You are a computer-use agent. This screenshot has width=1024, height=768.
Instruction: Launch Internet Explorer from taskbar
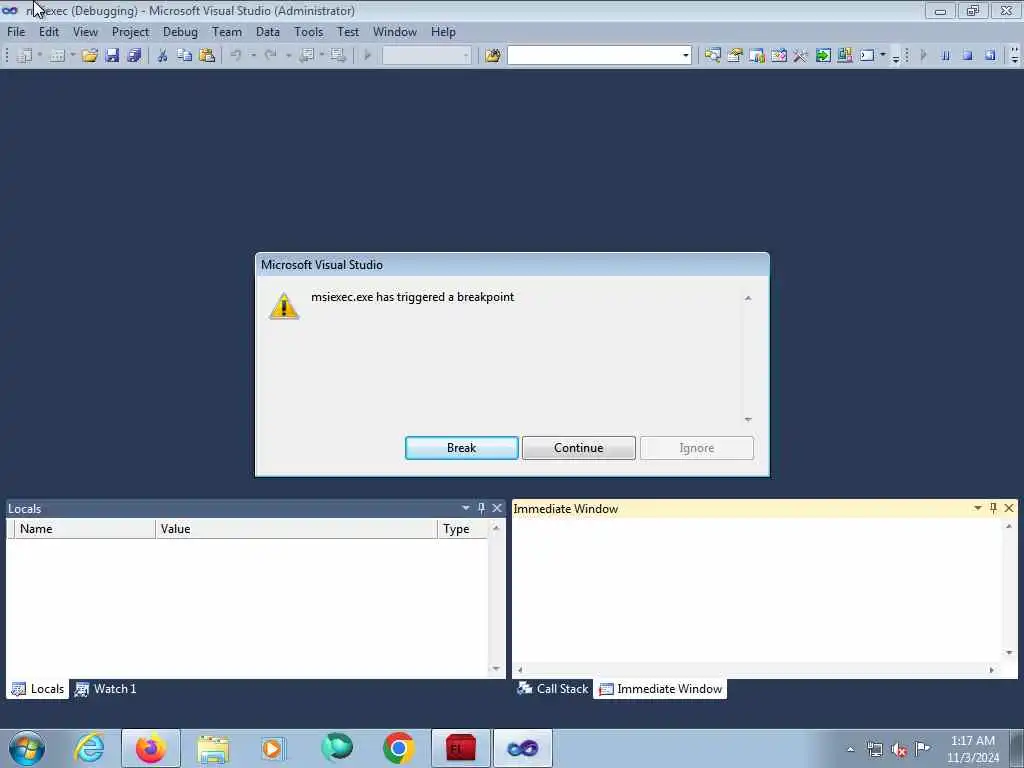89,748
